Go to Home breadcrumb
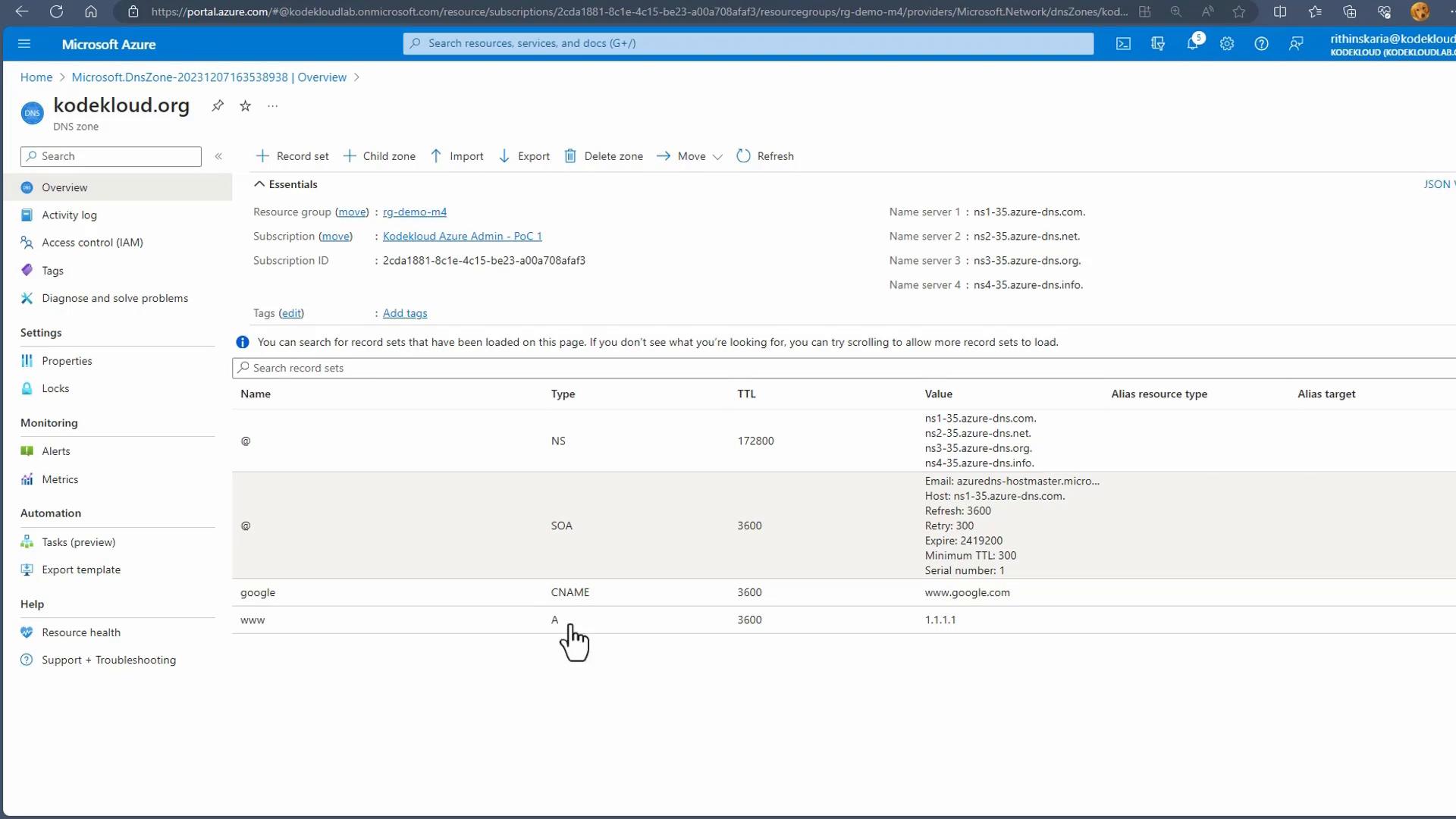The height and width of the screenshot is (819, 1456). 36,77
